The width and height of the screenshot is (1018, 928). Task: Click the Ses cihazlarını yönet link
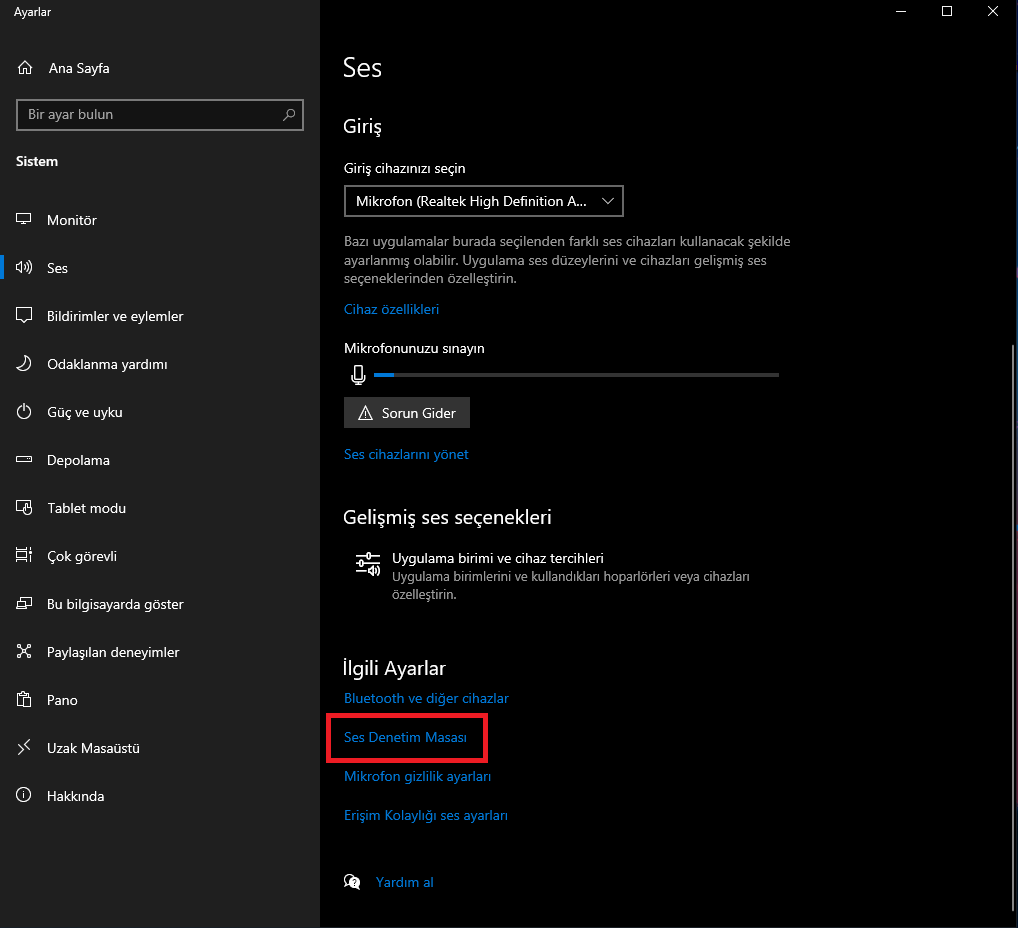coord(406,455)
